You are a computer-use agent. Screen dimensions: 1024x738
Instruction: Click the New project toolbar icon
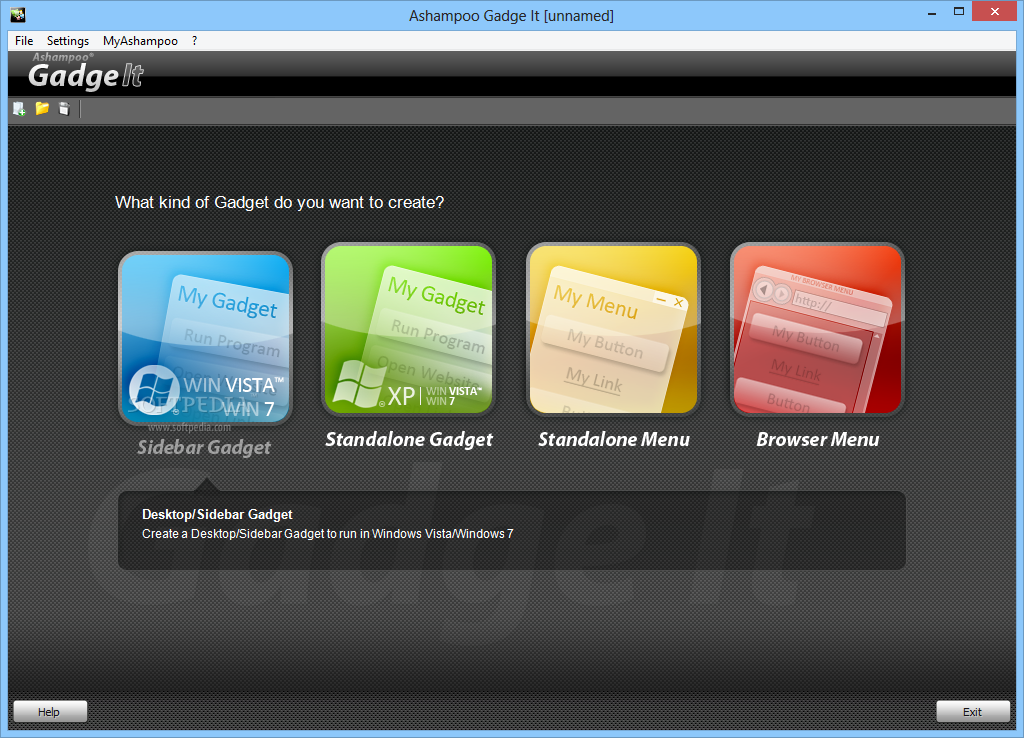tap(20, 109)
